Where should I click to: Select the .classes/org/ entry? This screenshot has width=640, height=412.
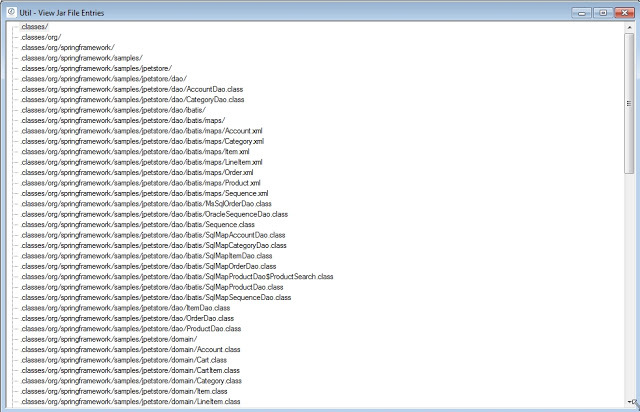[x=40, y=37]
